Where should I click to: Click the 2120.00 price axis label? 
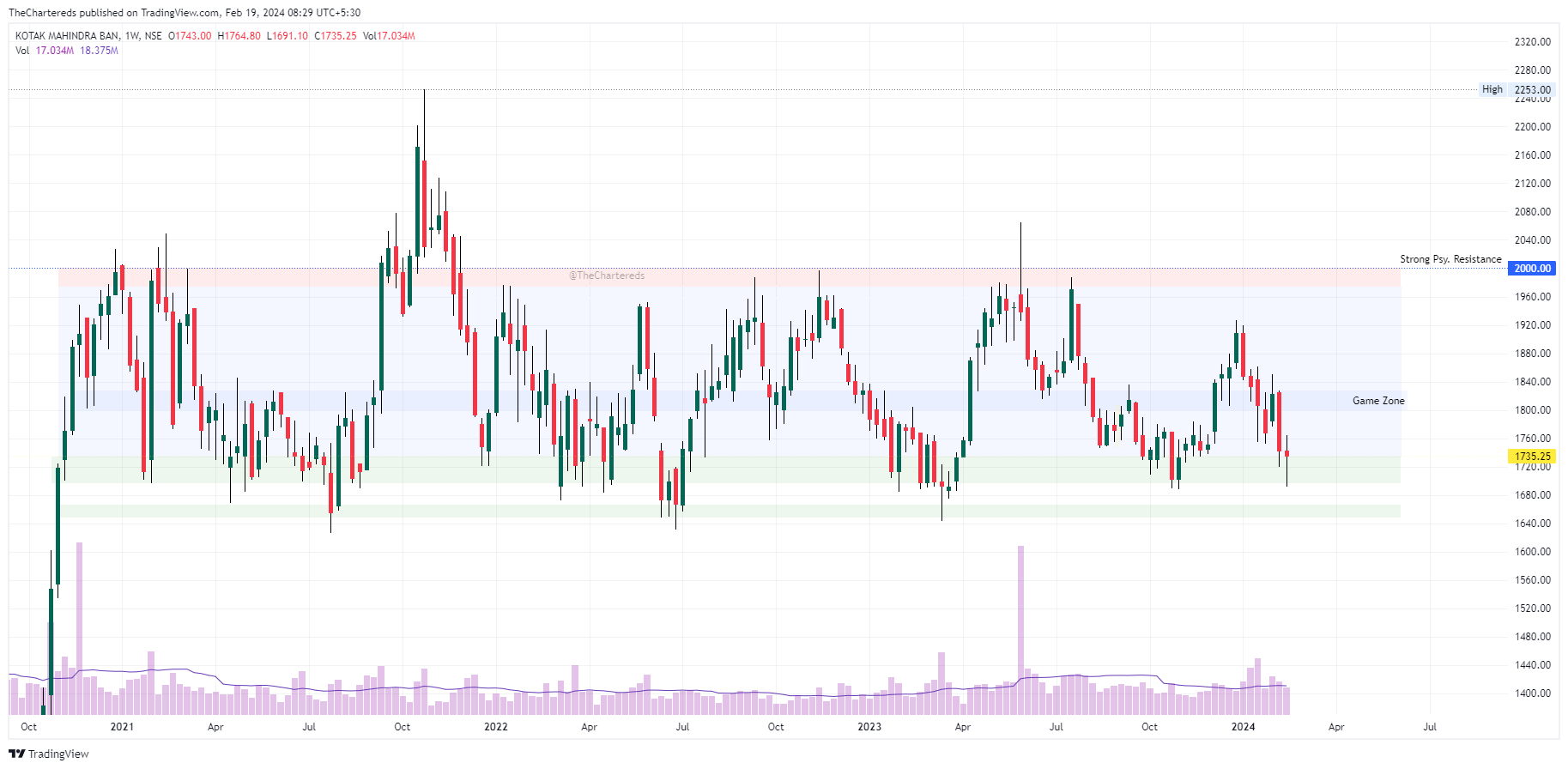[x=1532, y=184]
